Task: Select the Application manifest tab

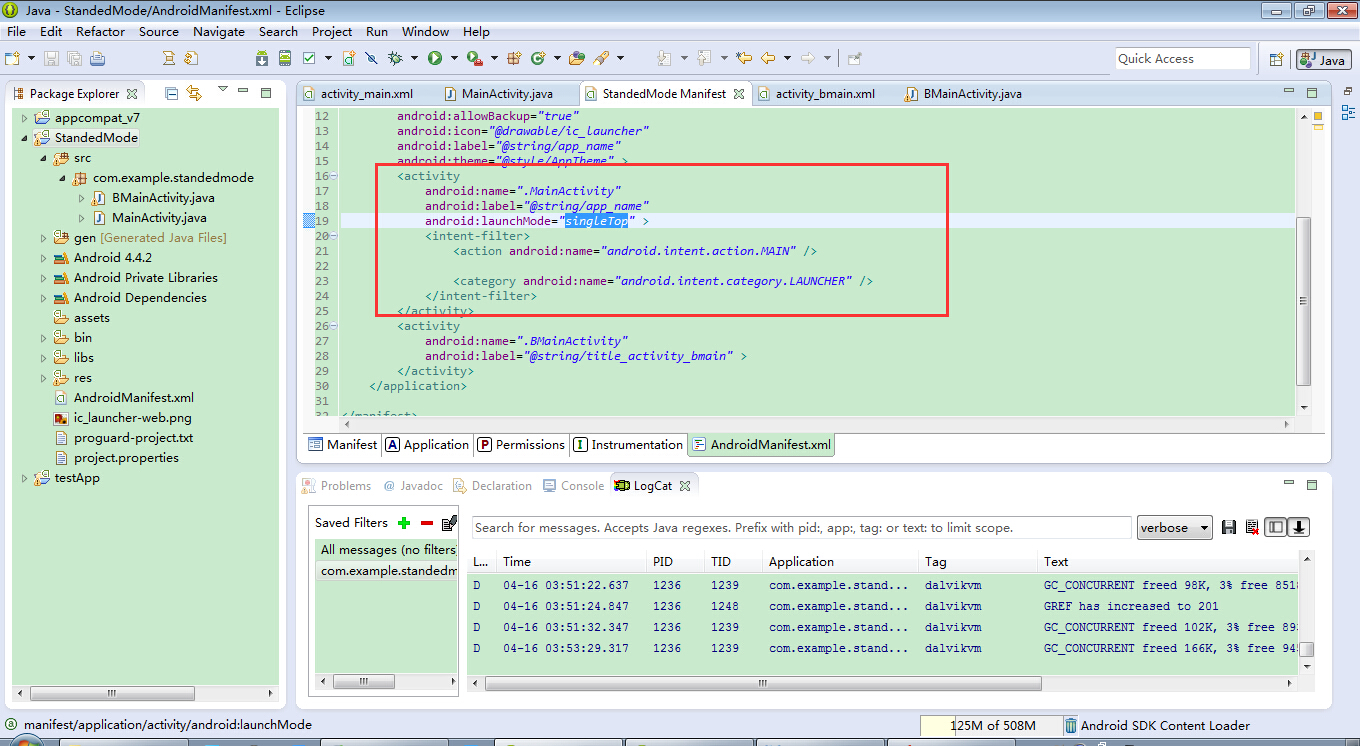Action: pyautogui.click(x=427, y=445)
